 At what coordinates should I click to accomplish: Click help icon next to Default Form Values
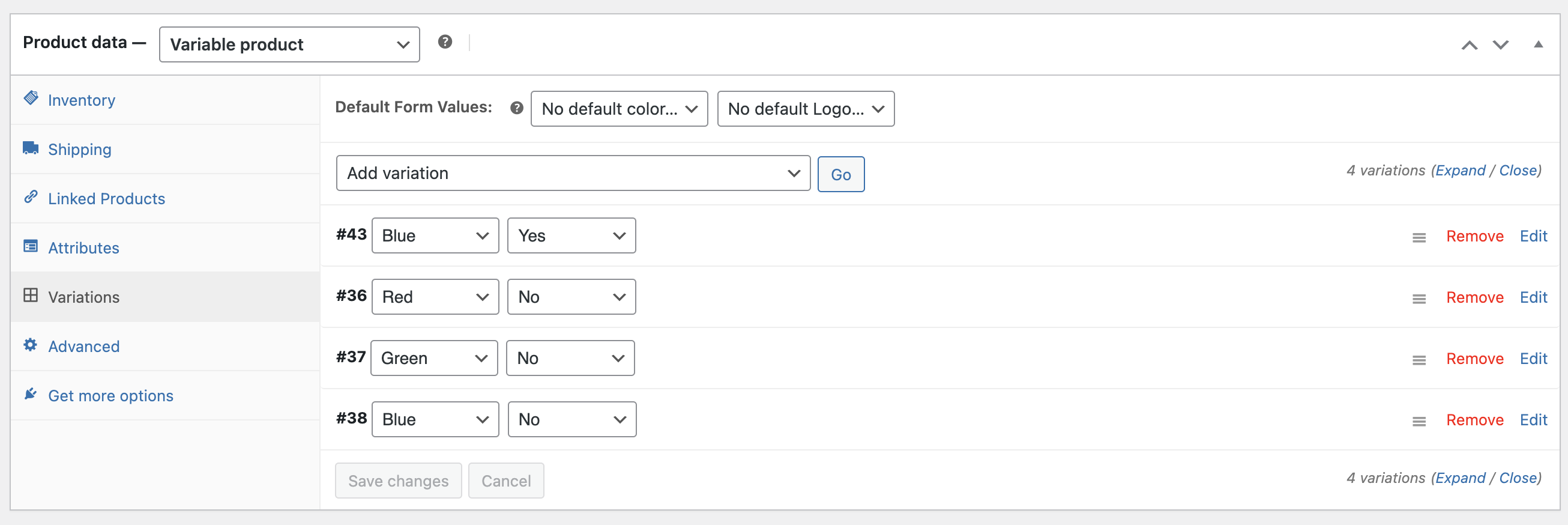point(517,108)
